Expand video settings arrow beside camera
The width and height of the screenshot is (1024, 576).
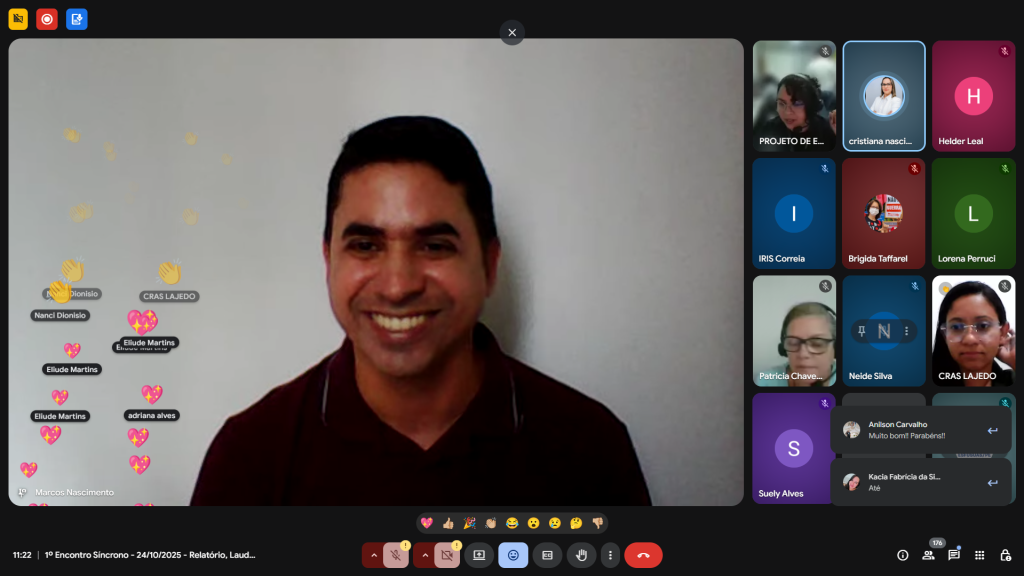tap(425, 555)
